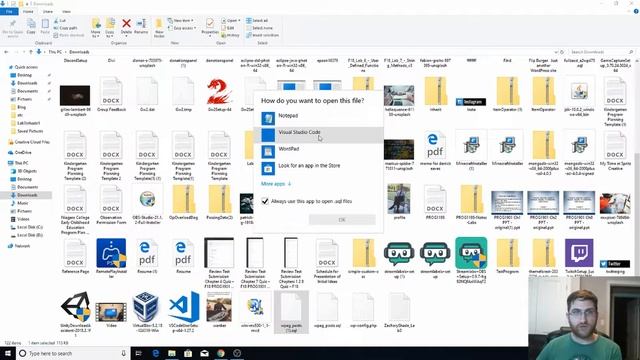Open Google Chrome from the taskbar

click(x=220, y=353)
